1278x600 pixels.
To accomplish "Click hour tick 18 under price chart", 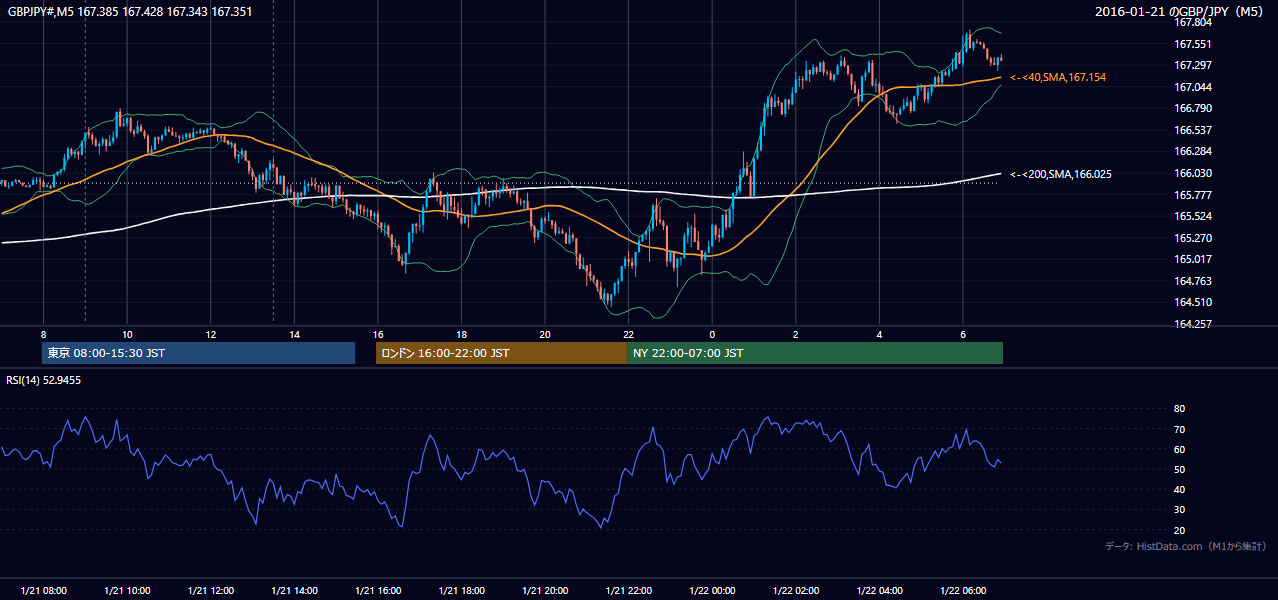I will (x=462, y=334).
